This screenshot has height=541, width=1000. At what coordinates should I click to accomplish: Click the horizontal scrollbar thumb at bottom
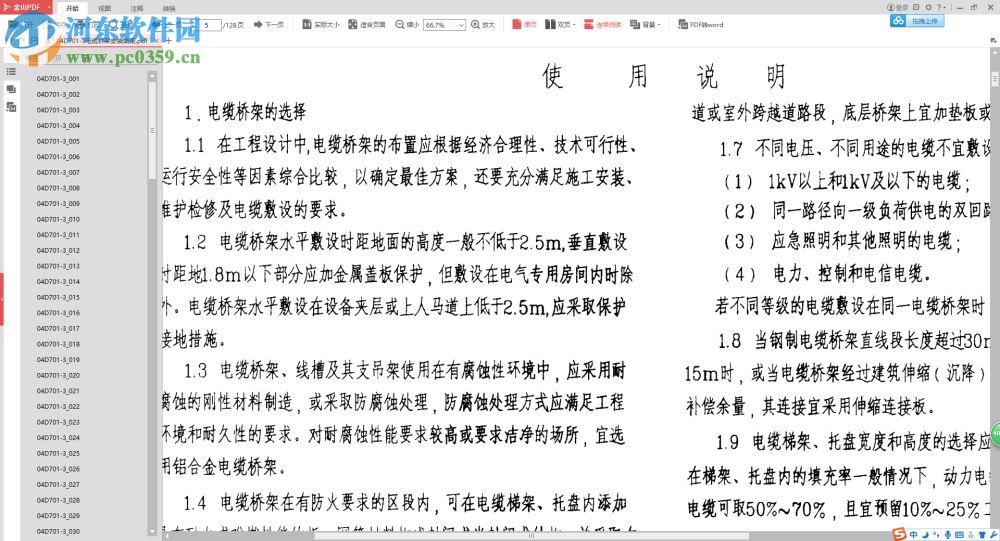[x=532, y=537]
